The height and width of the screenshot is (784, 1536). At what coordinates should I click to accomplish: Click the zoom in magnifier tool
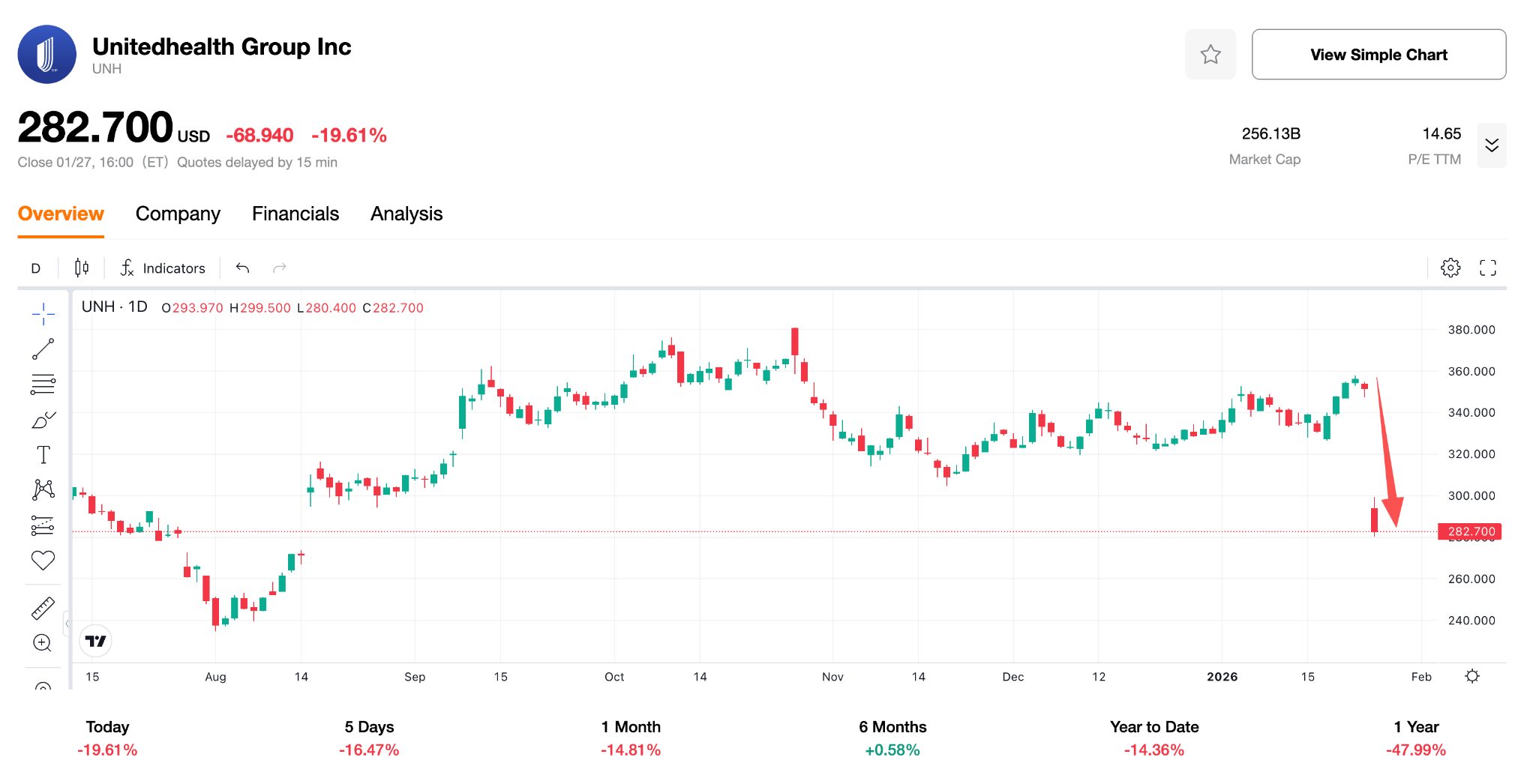[x=43, y=643]
